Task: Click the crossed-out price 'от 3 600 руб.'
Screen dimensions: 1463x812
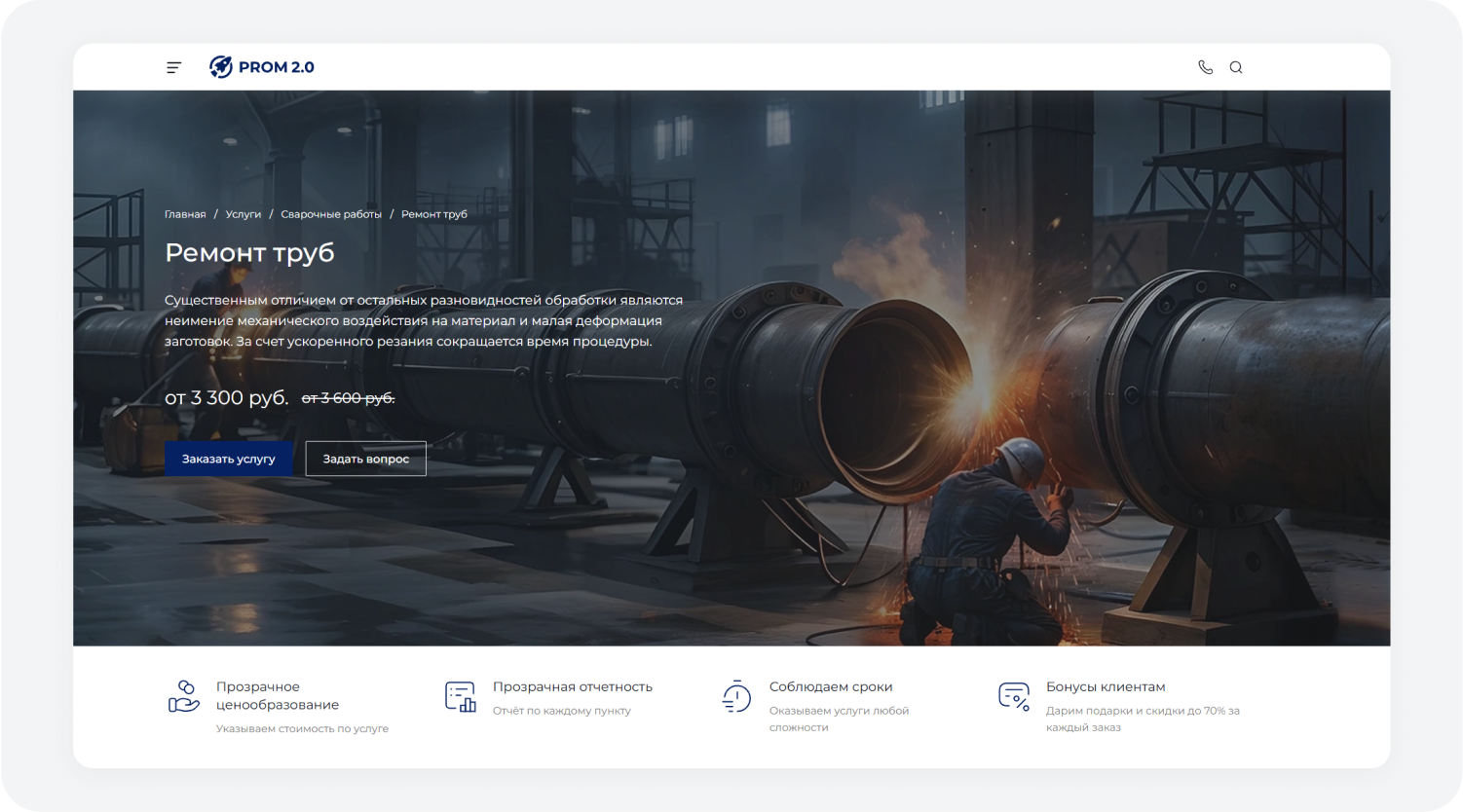Action: (349, 398)
